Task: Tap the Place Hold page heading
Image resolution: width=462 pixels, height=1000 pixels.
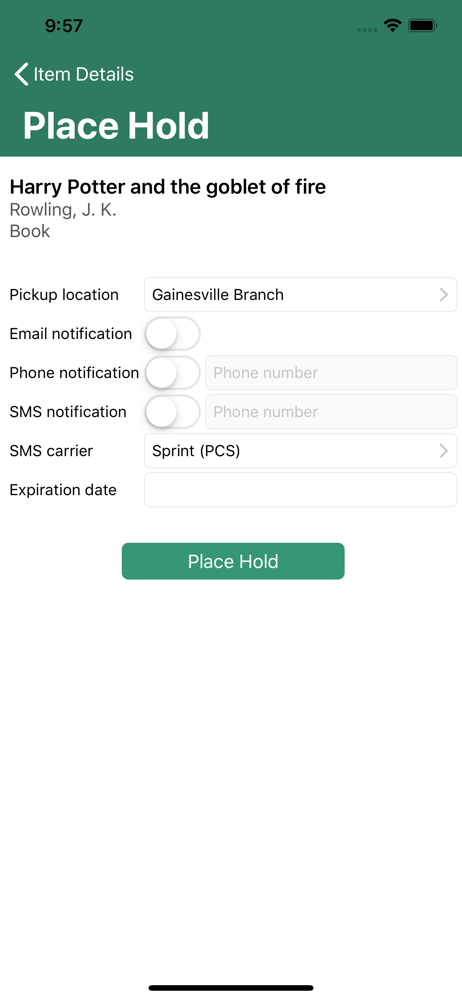Action: [116, 126]
